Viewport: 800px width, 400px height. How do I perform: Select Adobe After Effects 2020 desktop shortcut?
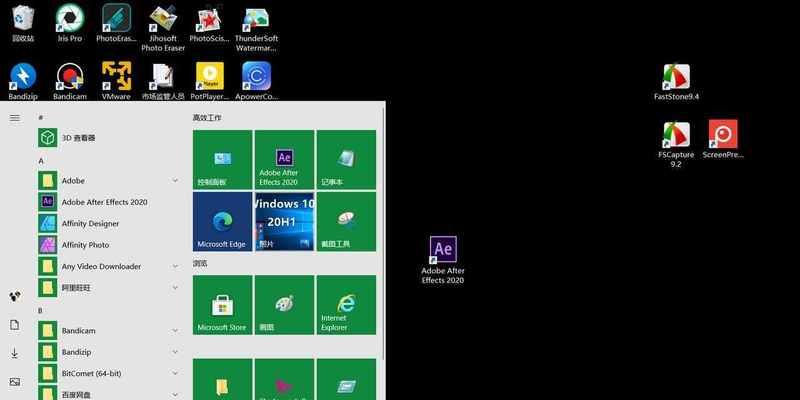443,260
